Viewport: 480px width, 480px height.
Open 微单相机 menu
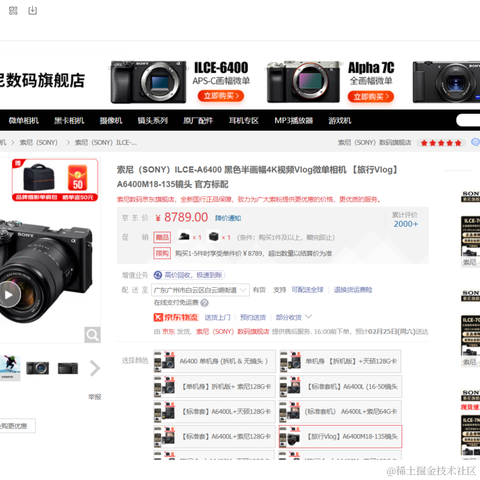(x=23, y=121)
